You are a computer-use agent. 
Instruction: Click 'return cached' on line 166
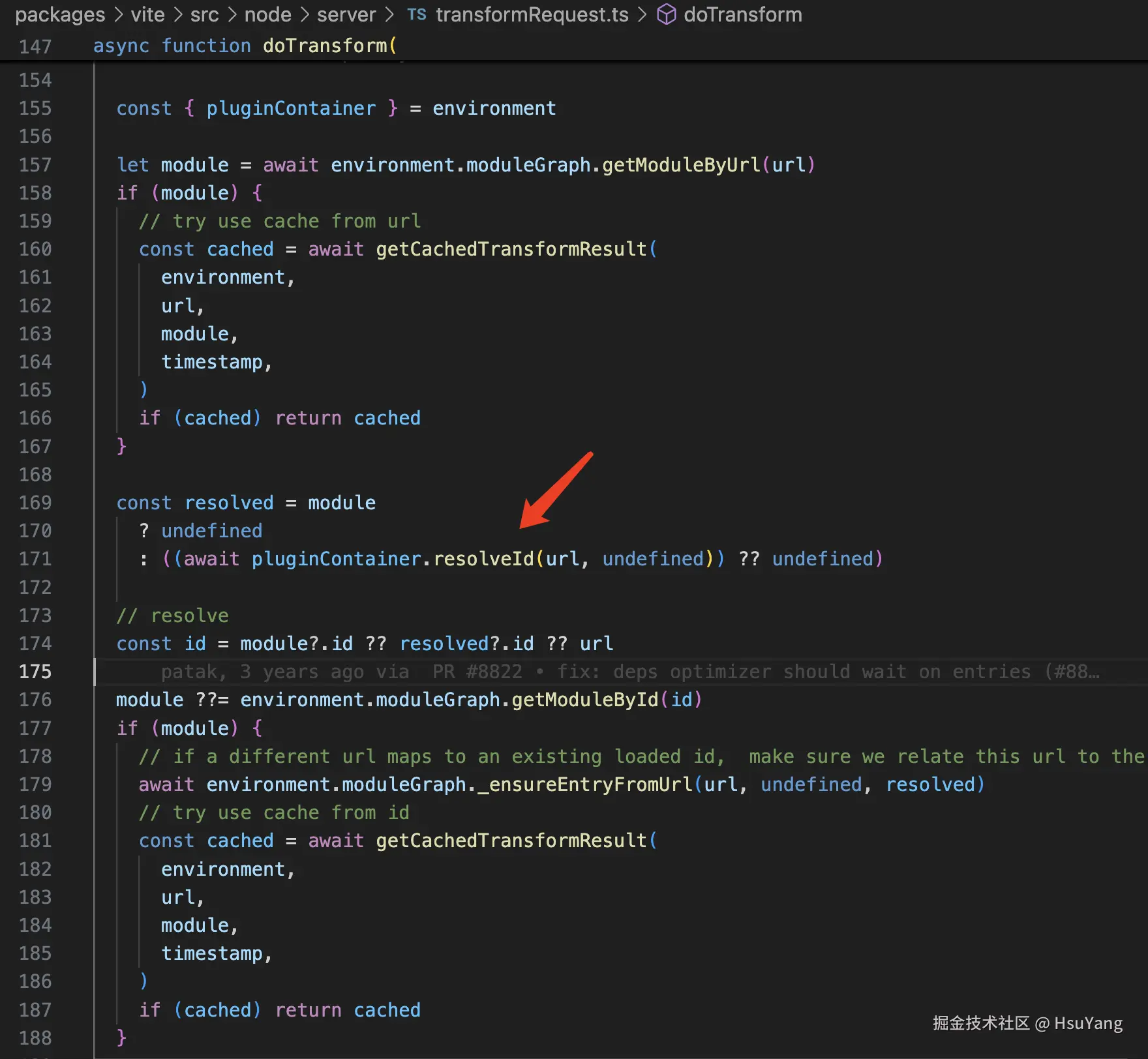click(348, 418)
